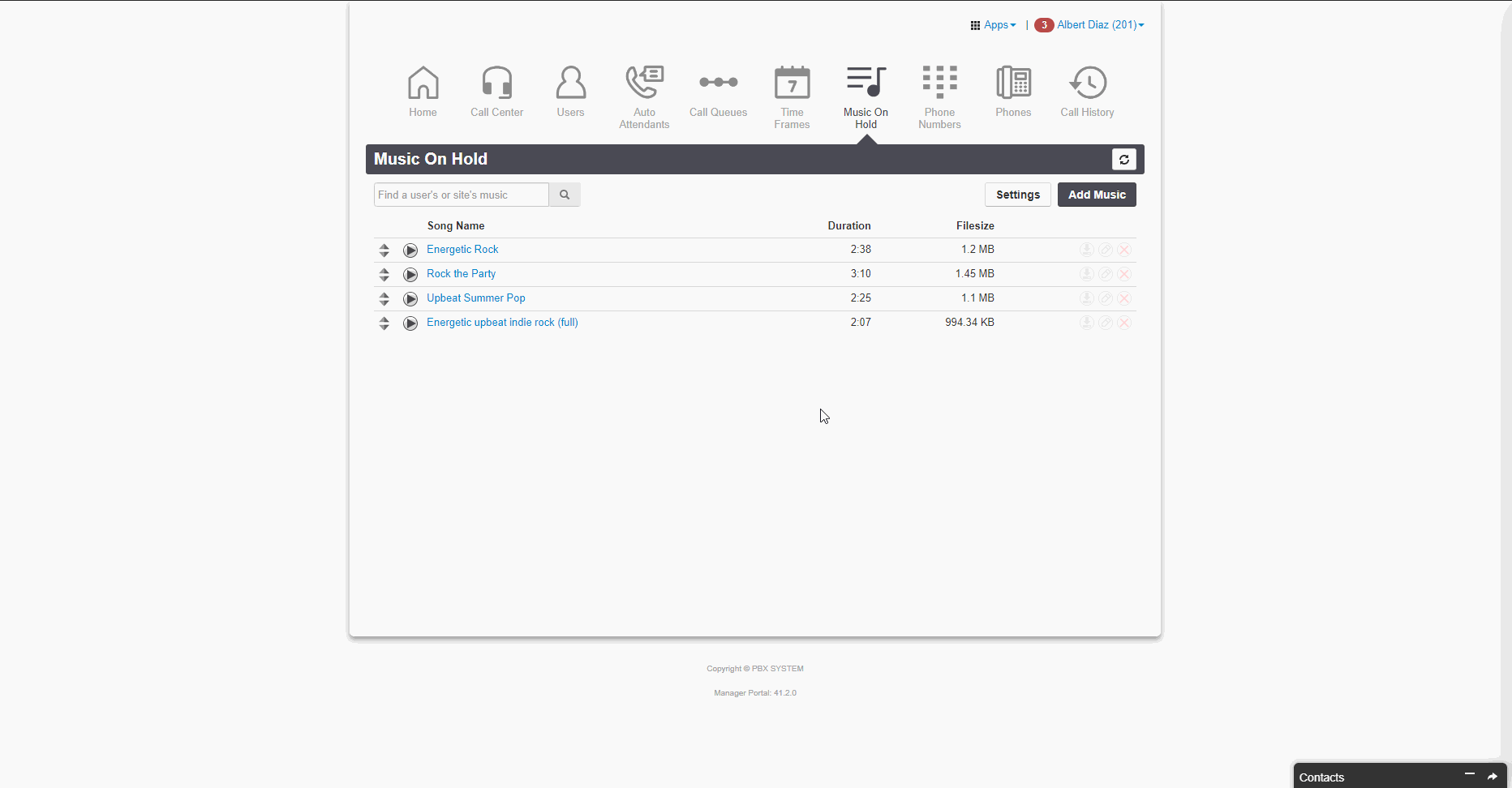Click reorder handle for Energetic Rock

click(384, 251)
